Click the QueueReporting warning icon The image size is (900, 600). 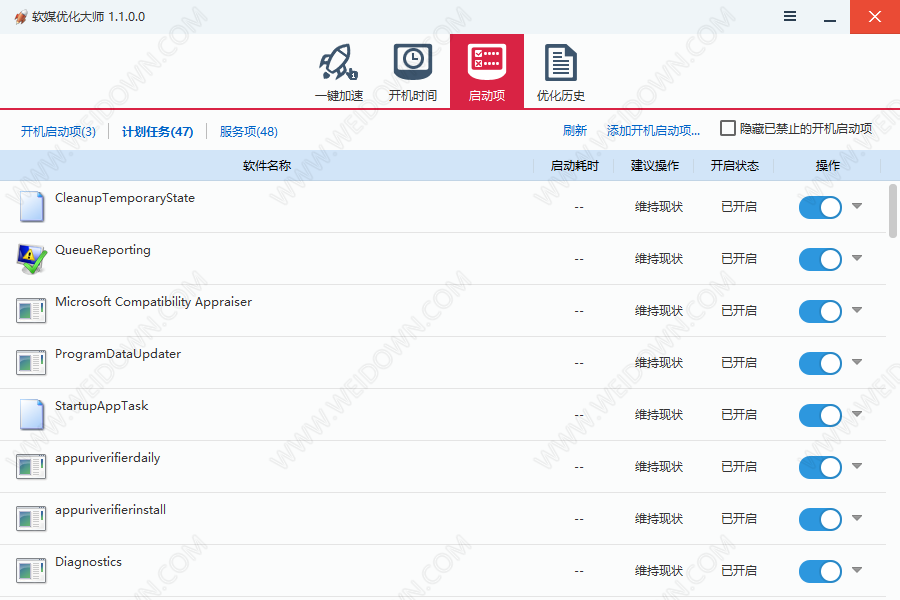32,259
